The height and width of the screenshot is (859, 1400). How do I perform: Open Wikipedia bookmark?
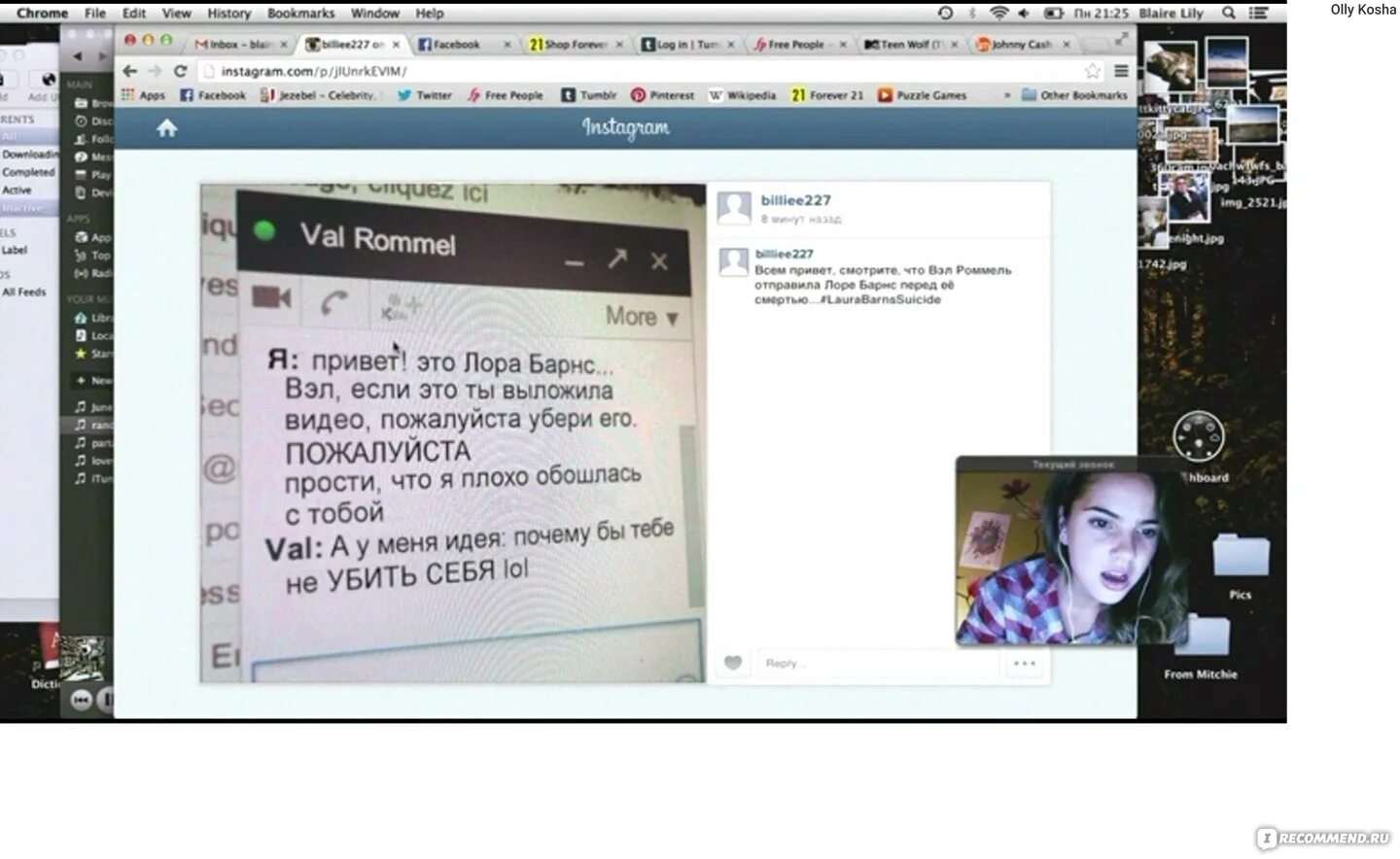(743, 95)
